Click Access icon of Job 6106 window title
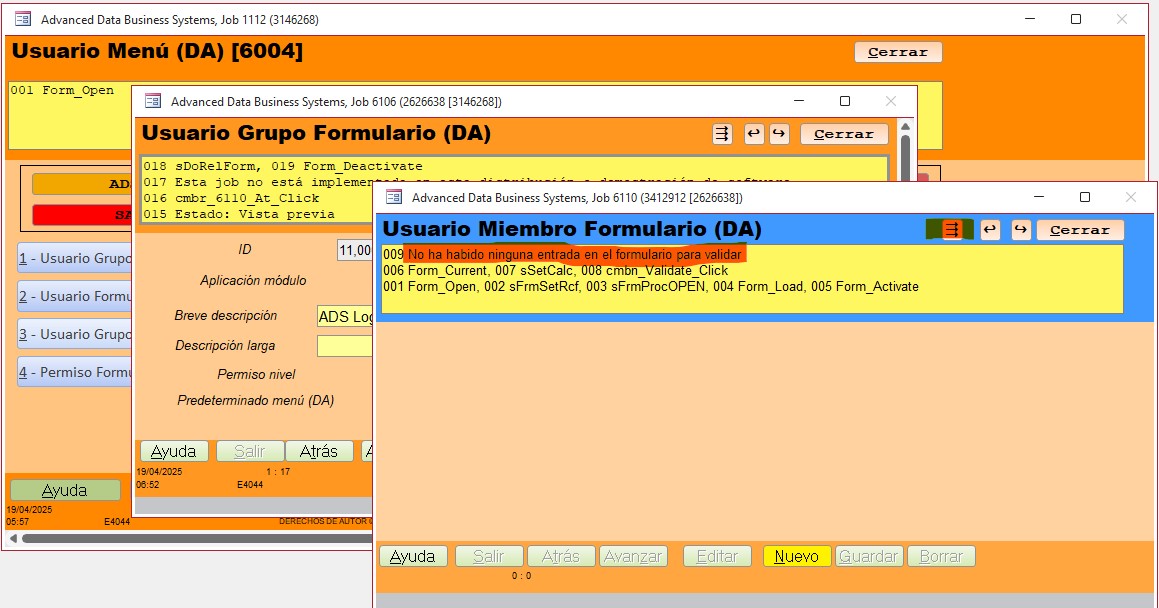The height and width of the screenshot is (608, 1159). [x=153, y=101]
